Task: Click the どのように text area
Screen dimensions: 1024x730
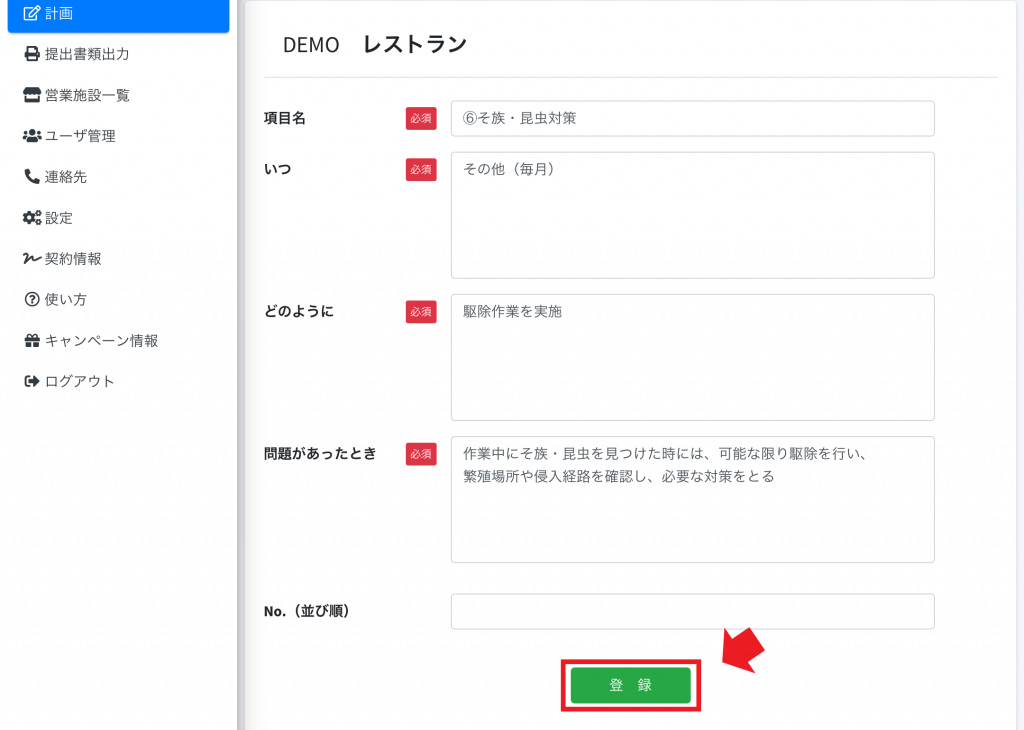Action: (692, 357)
